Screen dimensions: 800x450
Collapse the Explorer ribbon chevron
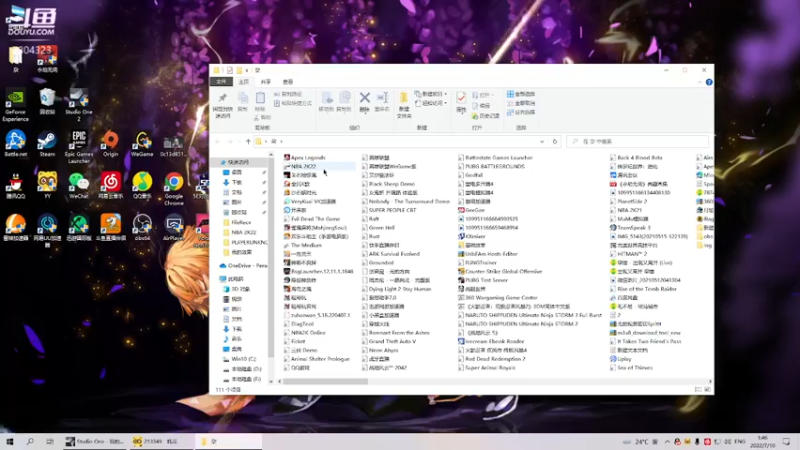(699, 82)
